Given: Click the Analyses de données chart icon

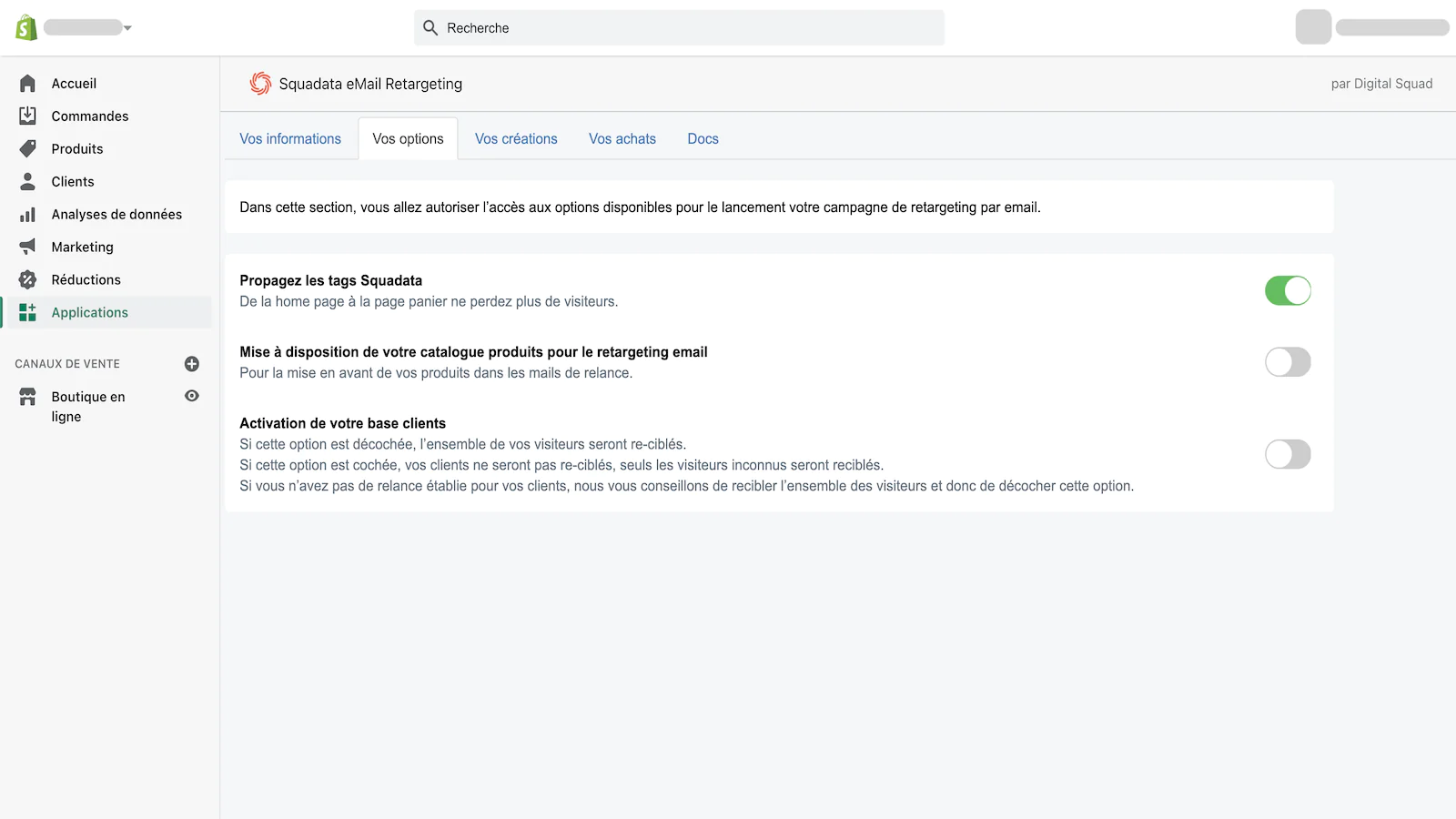Looking at the screenshot, I should 27,215.
